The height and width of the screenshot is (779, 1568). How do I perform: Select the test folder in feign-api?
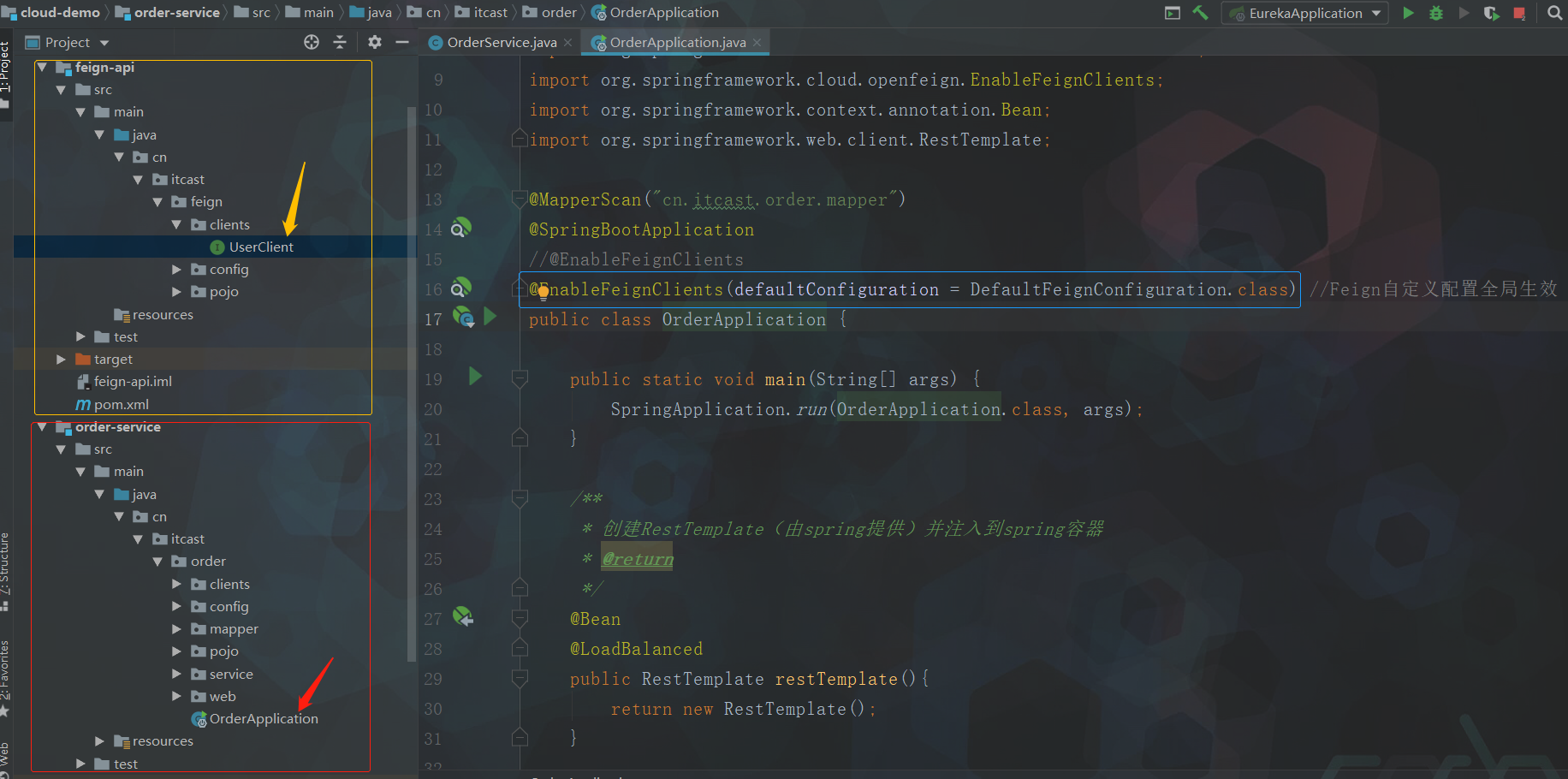tap(126, 336)
